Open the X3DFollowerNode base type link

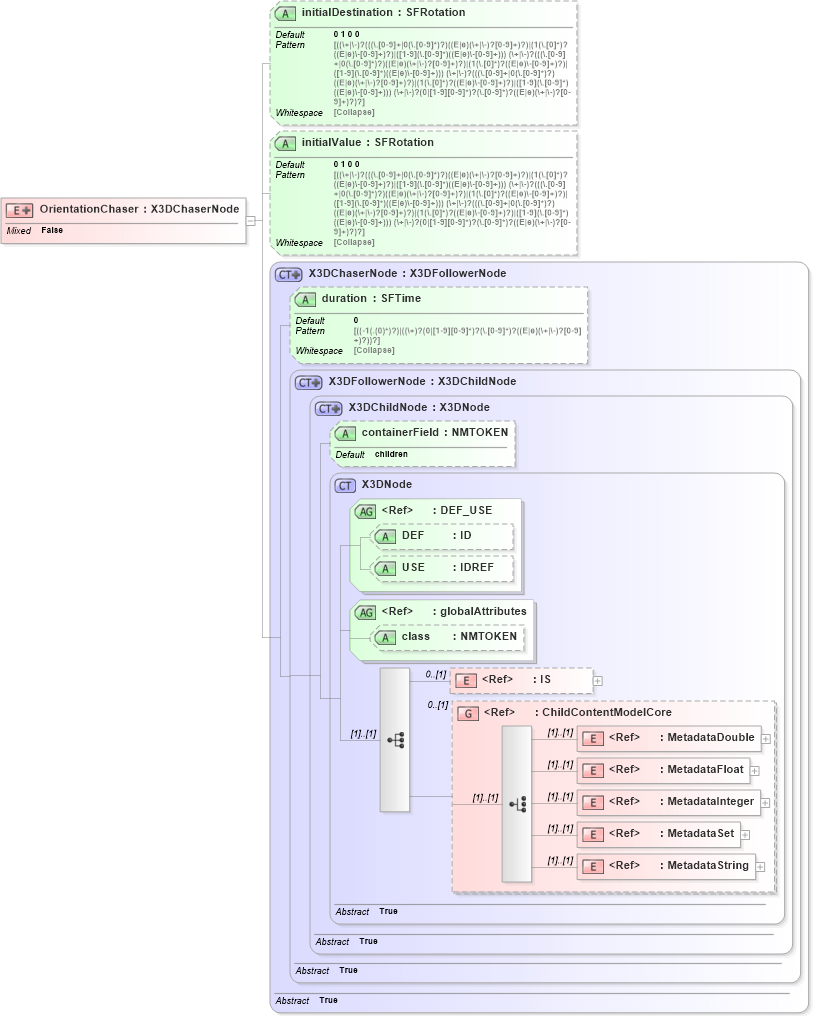tap(458, 273)
